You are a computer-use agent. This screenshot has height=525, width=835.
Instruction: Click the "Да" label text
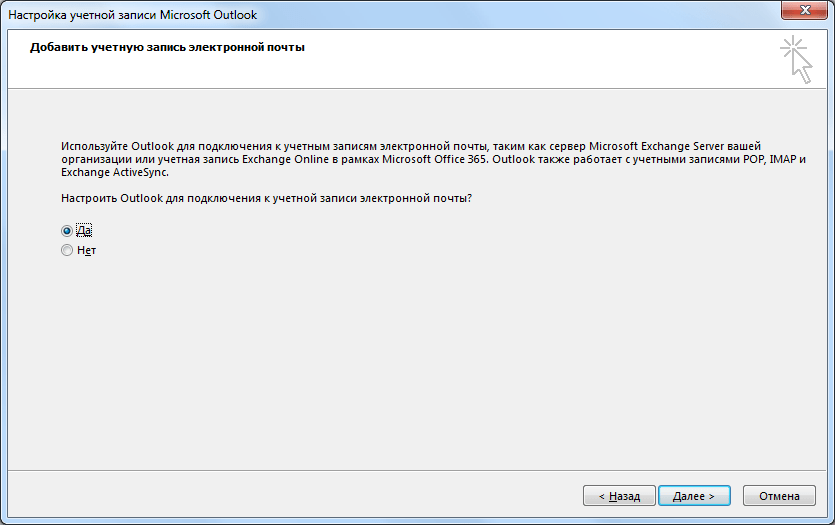click(84, 230)
